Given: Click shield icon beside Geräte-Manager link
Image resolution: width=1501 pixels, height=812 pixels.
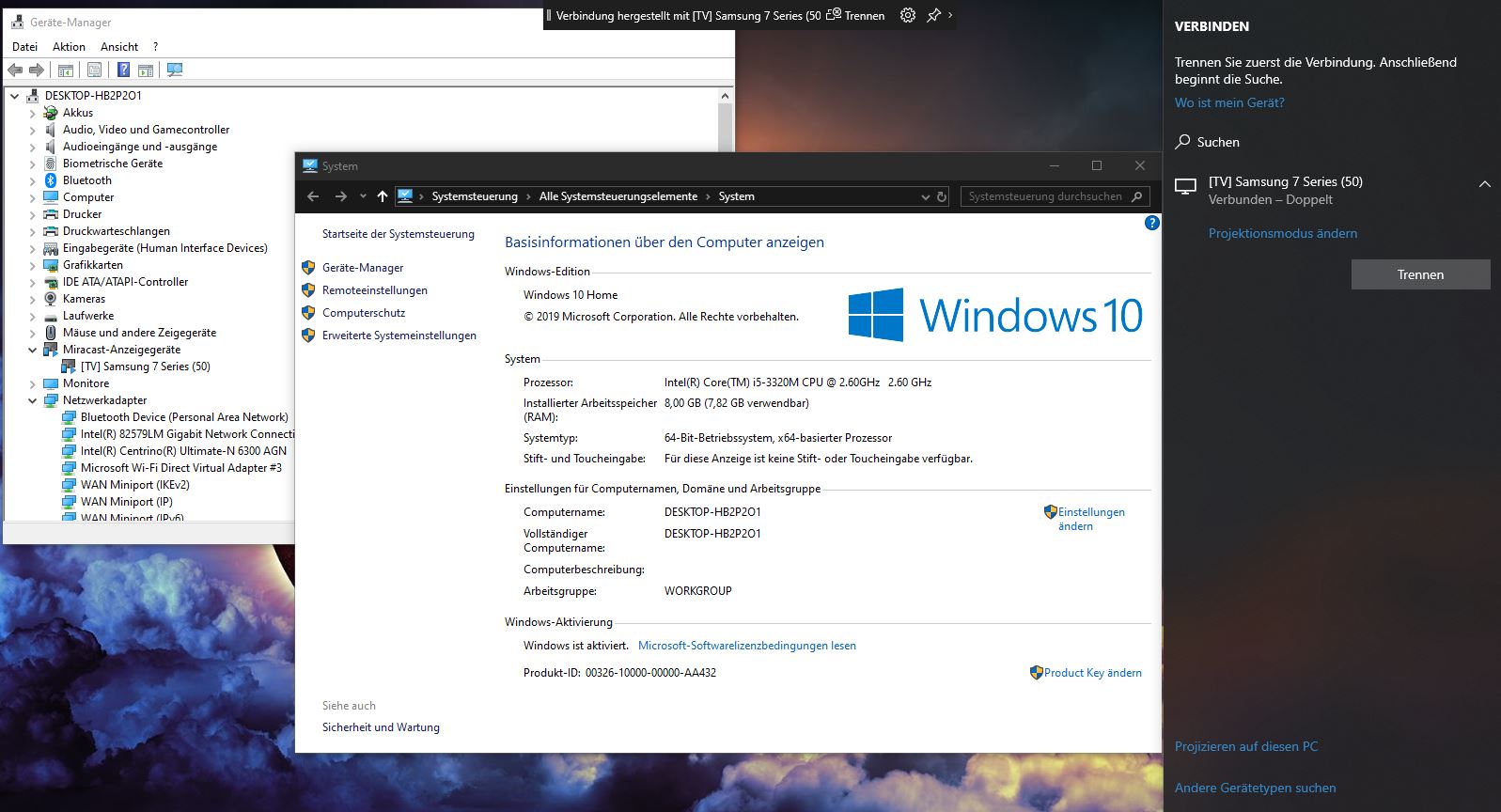Looking at the screenshot, I should coord(308,268).
